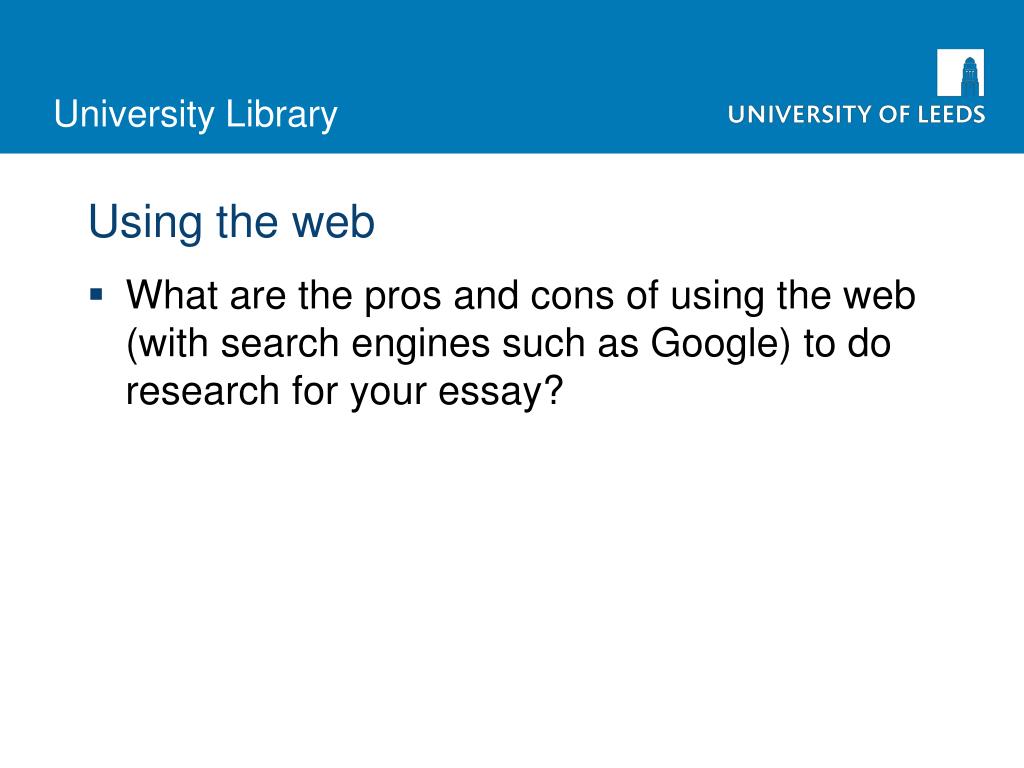Click the word "Using" in the title
Viewport: 1024px width, 768px height.
[x=144, y=224]
